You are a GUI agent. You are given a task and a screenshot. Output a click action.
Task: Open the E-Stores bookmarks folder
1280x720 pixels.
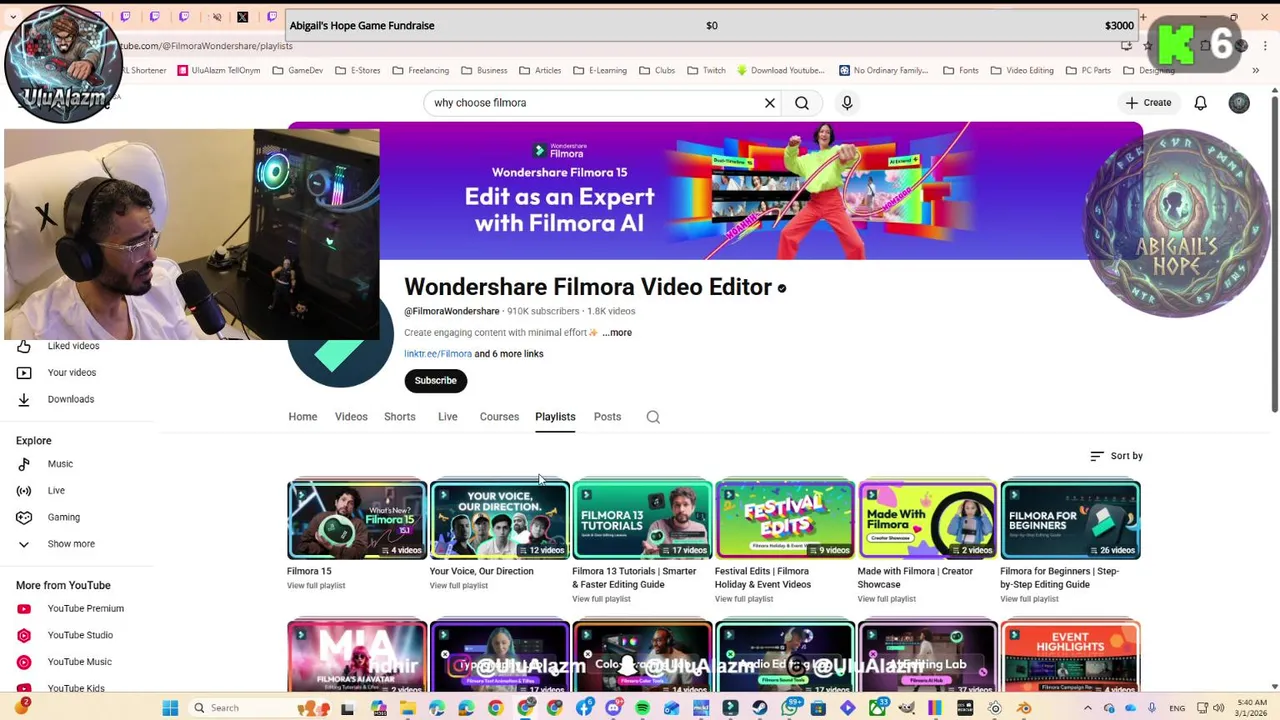[x=358, y=71]
